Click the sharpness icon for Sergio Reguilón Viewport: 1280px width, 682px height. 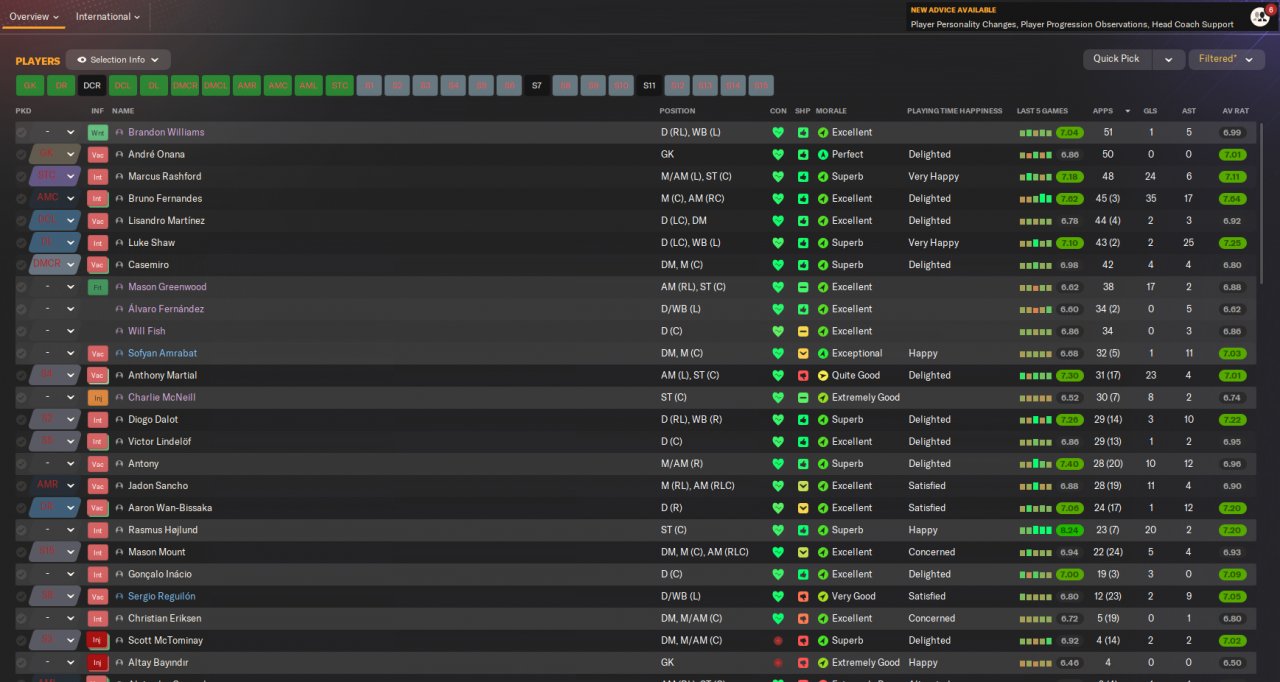803,597
